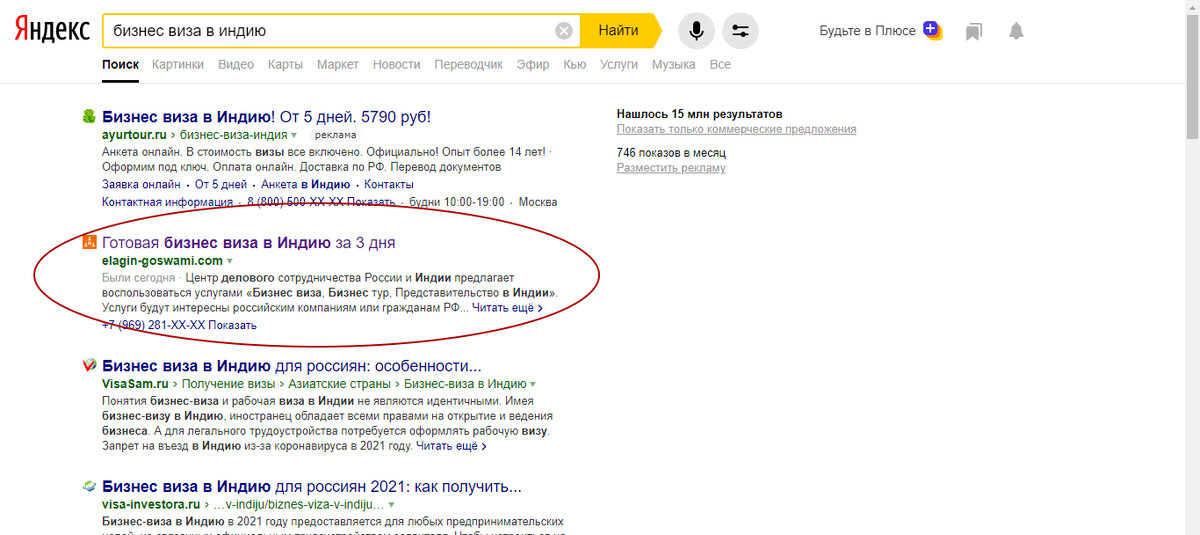Open Готовая бизнес виза в Индию result
The width and height of the screenshot is (1200, 535).
tap(249, 242)
